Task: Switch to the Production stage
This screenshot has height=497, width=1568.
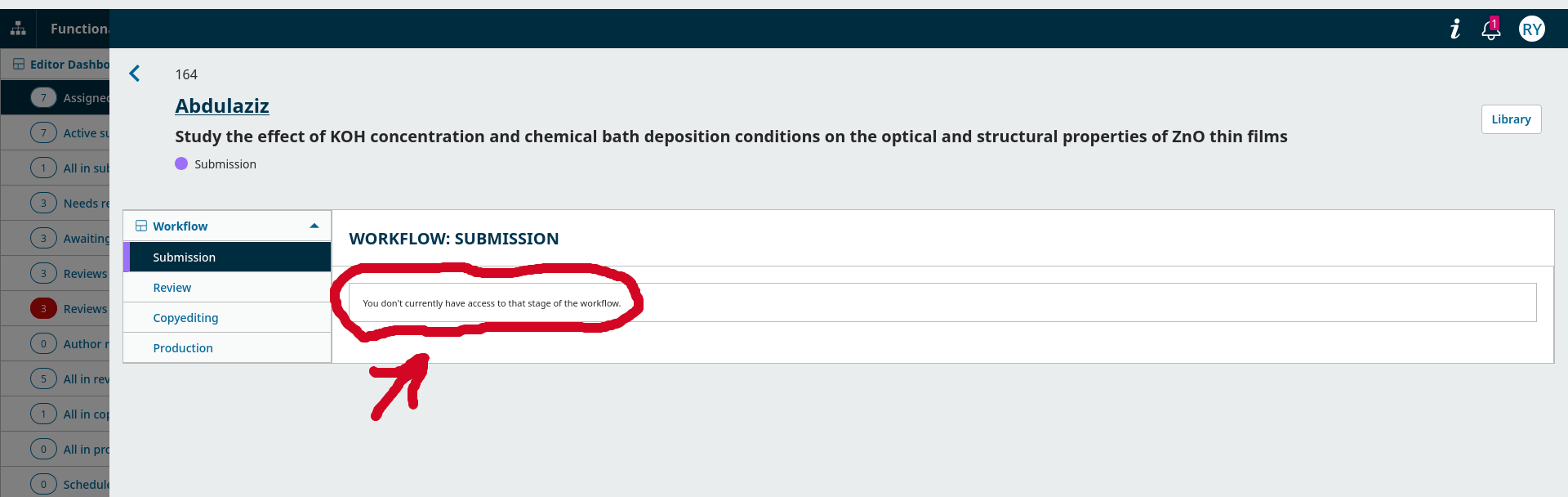Action: [183, 348]
